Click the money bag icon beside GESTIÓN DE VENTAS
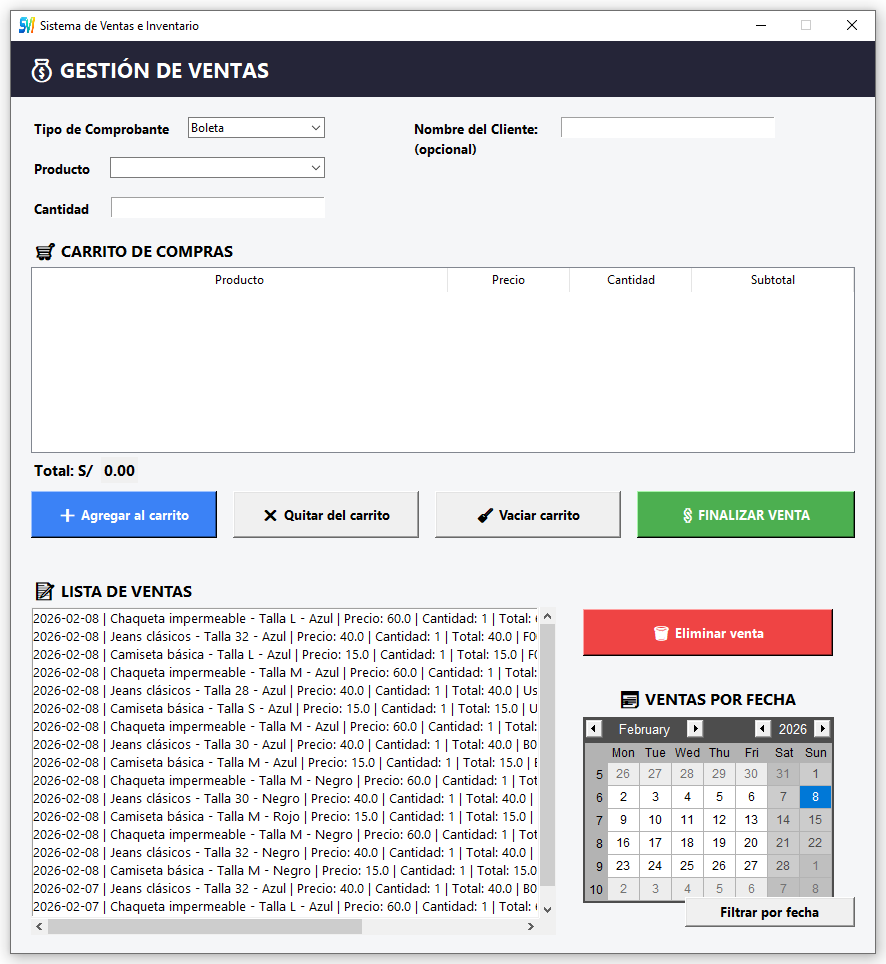The height and width of the screenshot is (964, 886). pyautogui.click(x=41, y=71)
